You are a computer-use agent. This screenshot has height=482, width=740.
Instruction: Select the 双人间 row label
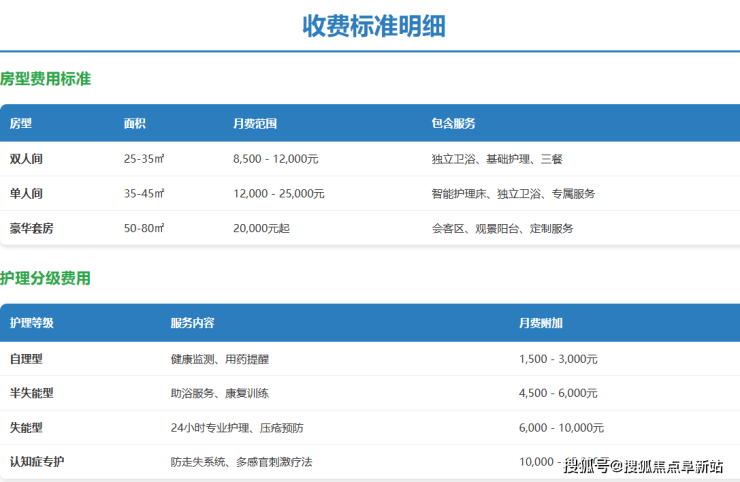(x=27, y=159)
